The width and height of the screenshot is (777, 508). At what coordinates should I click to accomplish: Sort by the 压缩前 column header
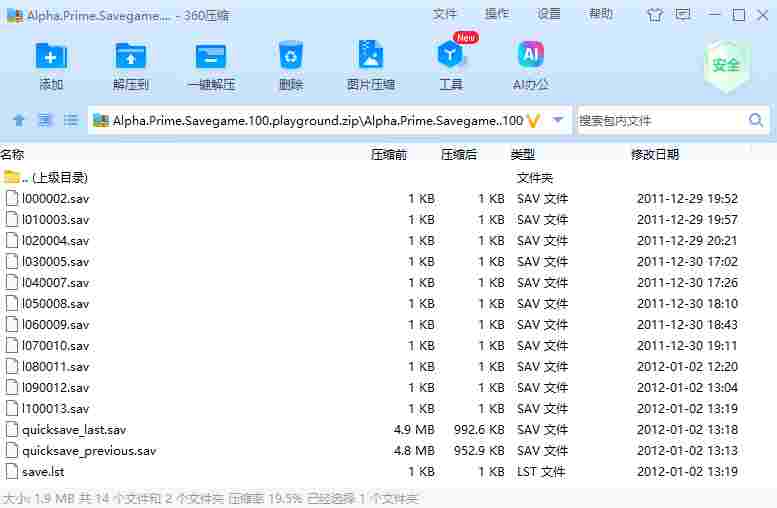coord(389,155)
